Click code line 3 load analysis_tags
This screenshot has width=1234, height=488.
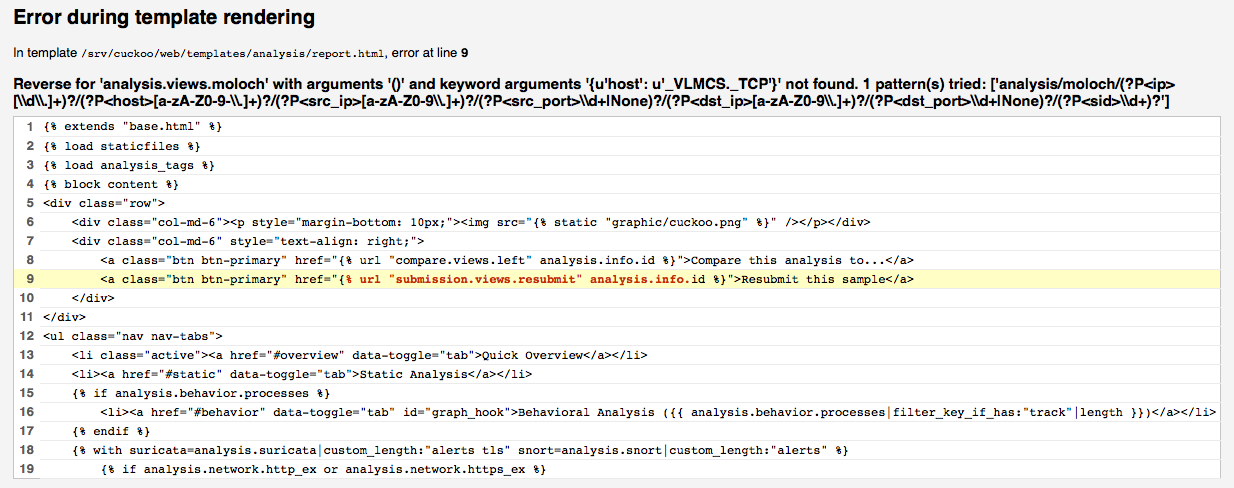(x=617, y=165)
